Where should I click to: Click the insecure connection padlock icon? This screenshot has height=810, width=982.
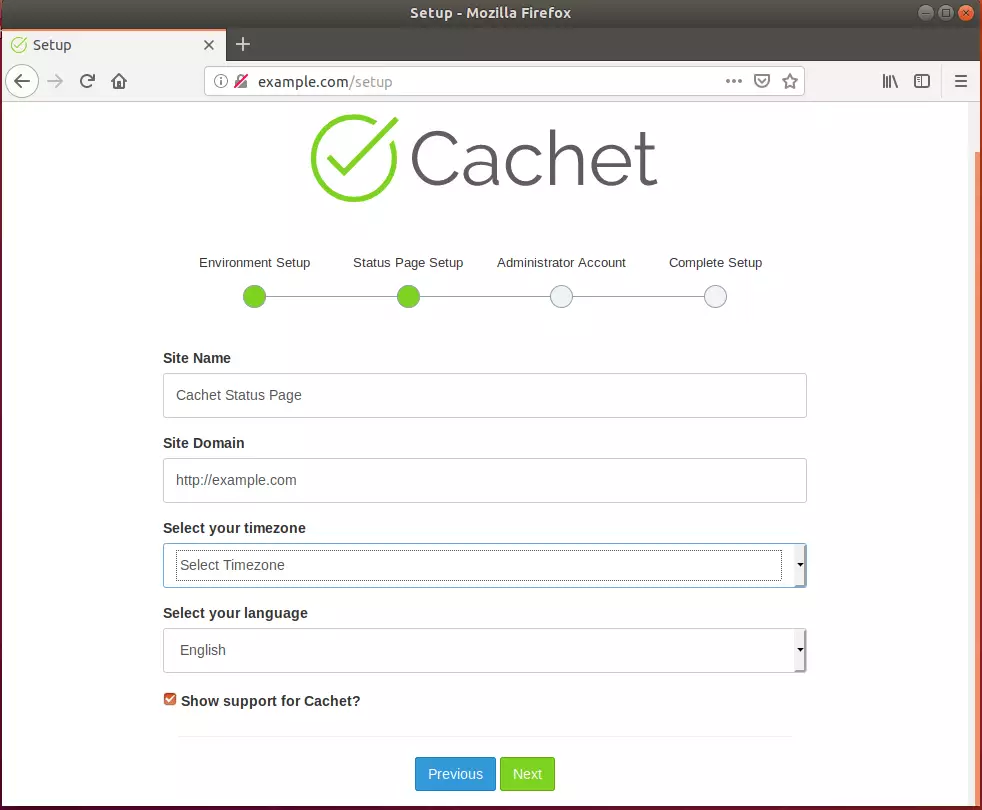point(241,81)
